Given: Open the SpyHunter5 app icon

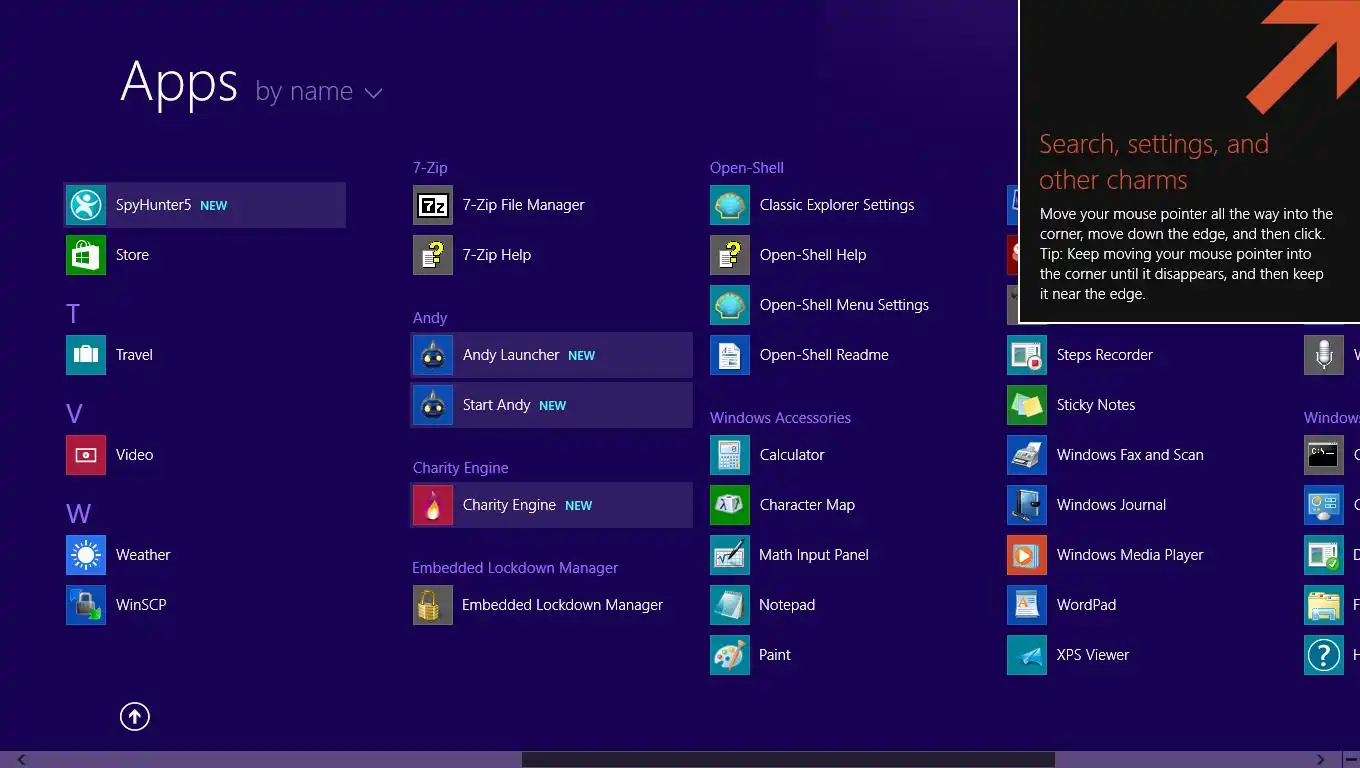Looking at the screenshot, I should click(86, 205).
